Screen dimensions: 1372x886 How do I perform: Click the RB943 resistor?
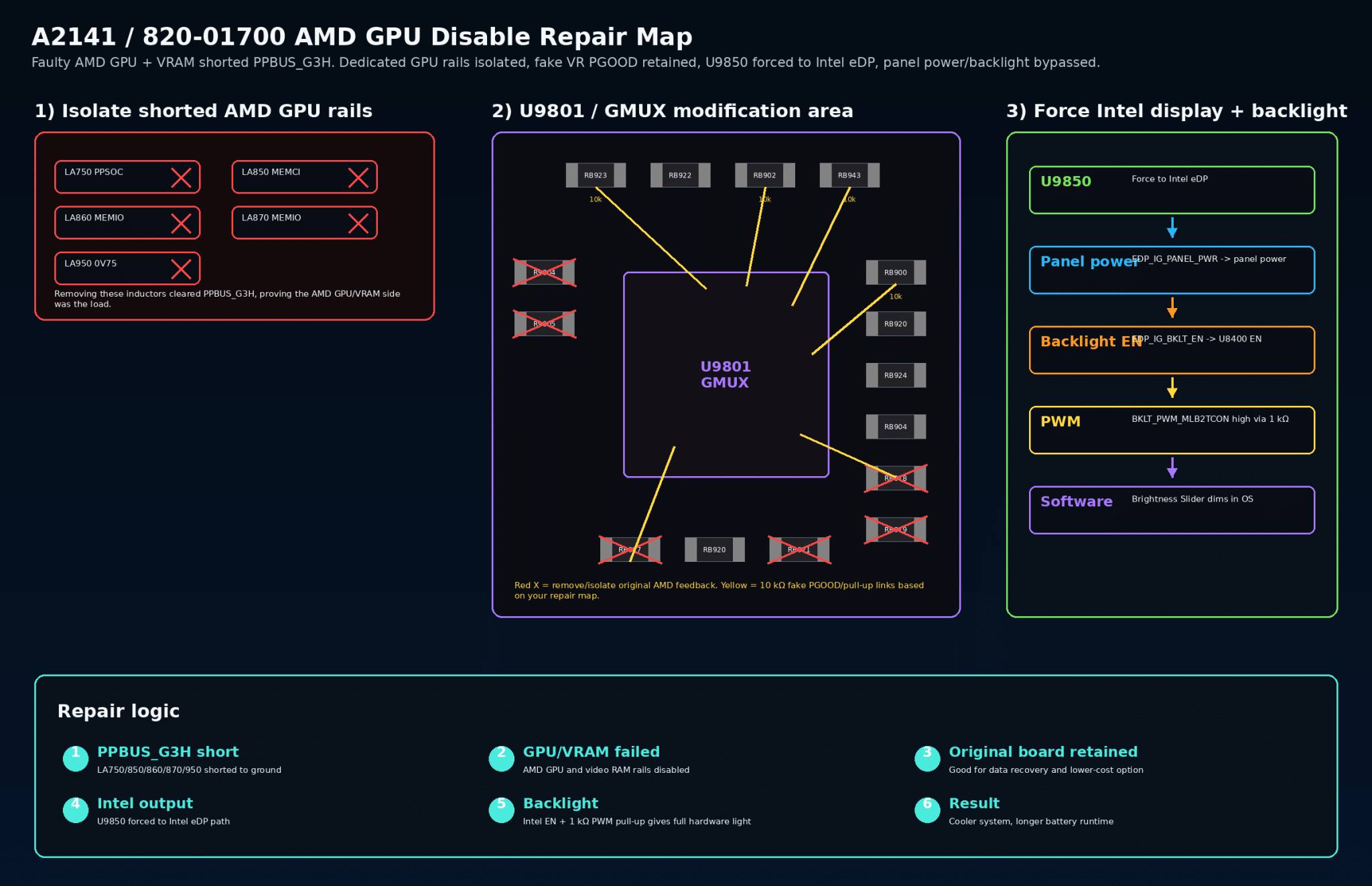coord(849,175)
